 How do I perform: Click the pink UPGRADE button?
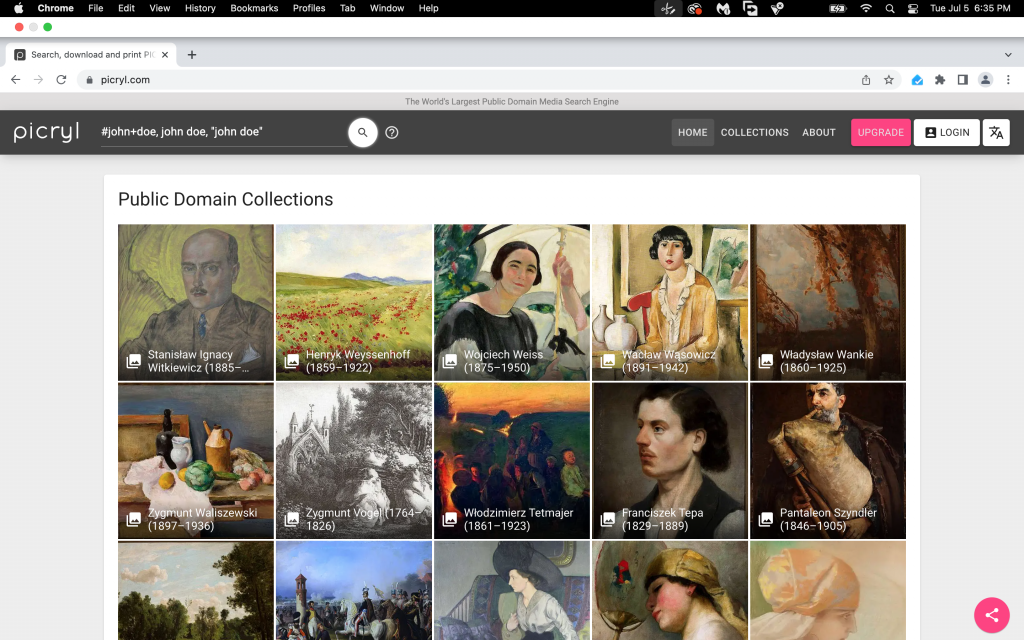pos(880,133)
